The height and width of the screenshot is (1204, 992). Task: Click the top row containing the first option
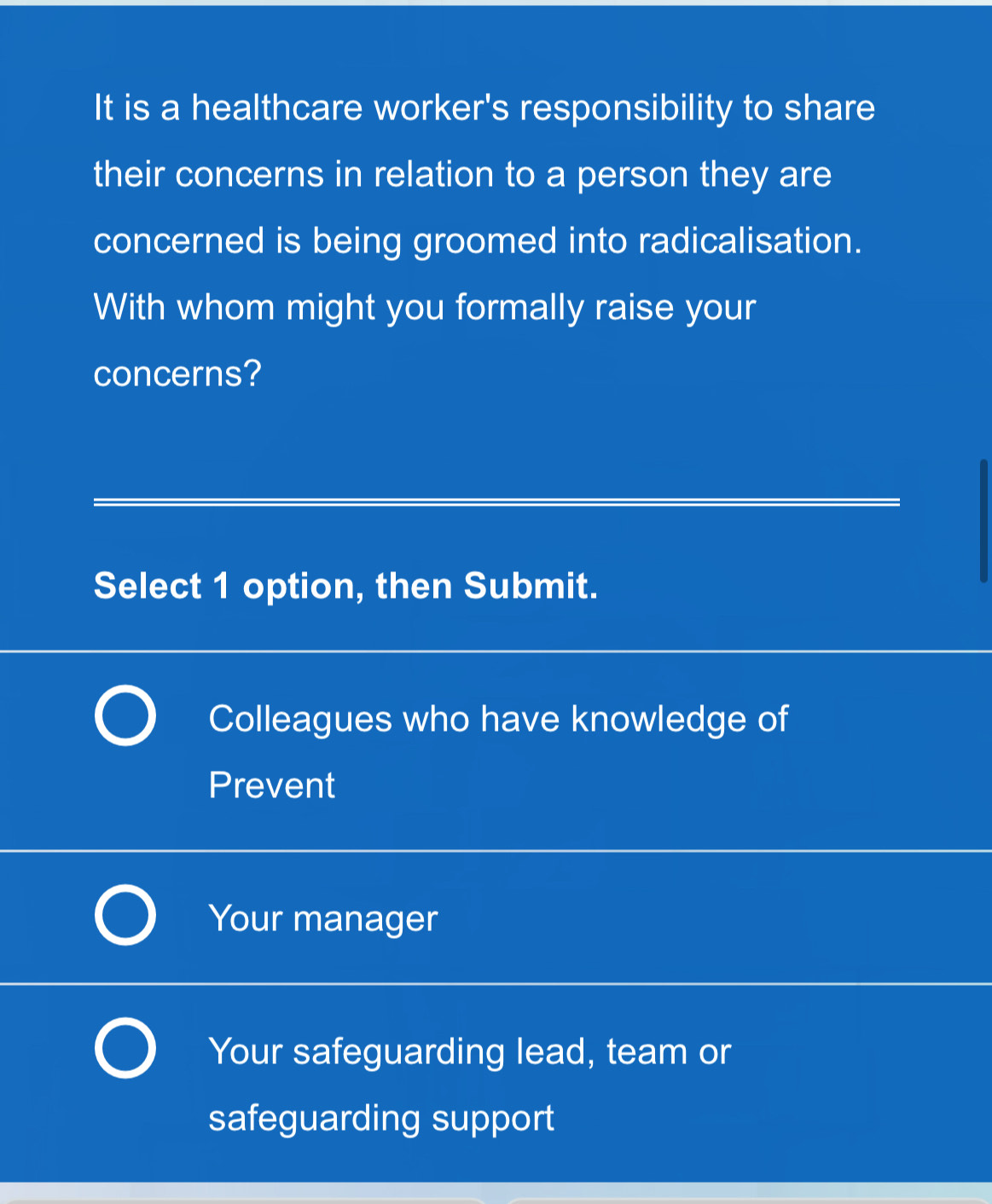click(x=495, y=750)
